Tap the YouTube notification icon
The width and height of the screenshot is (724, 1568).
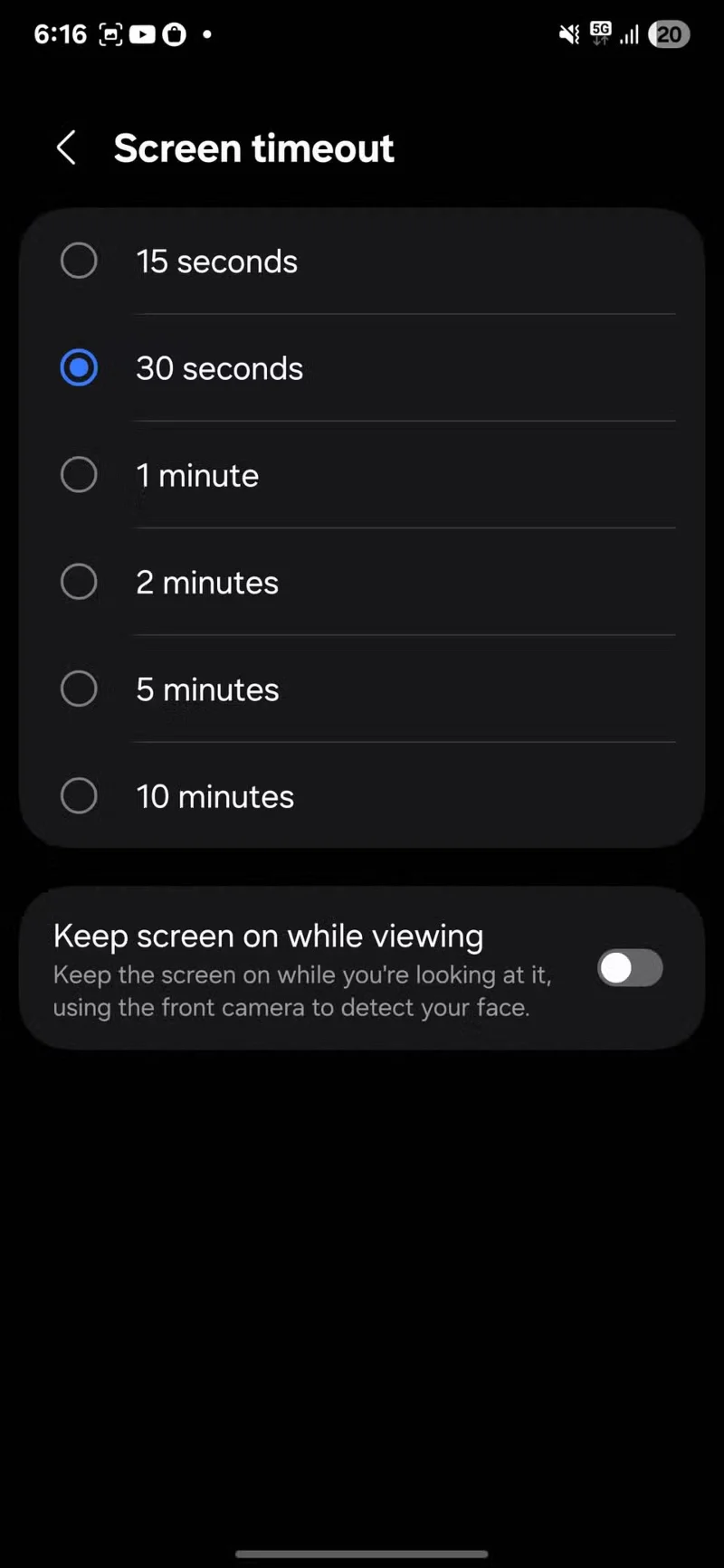click(x=142, y=34)
